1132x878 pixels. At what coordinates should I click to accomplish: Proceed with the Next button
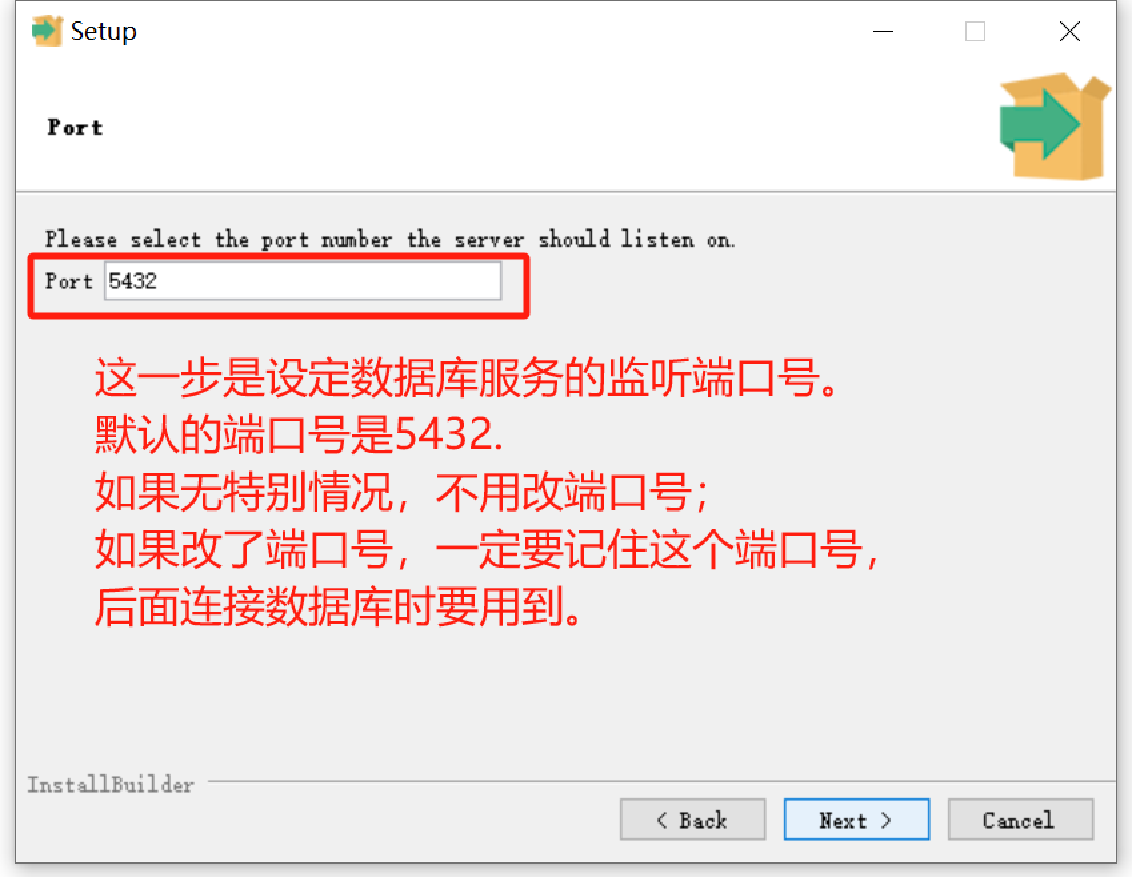point(856,820)
